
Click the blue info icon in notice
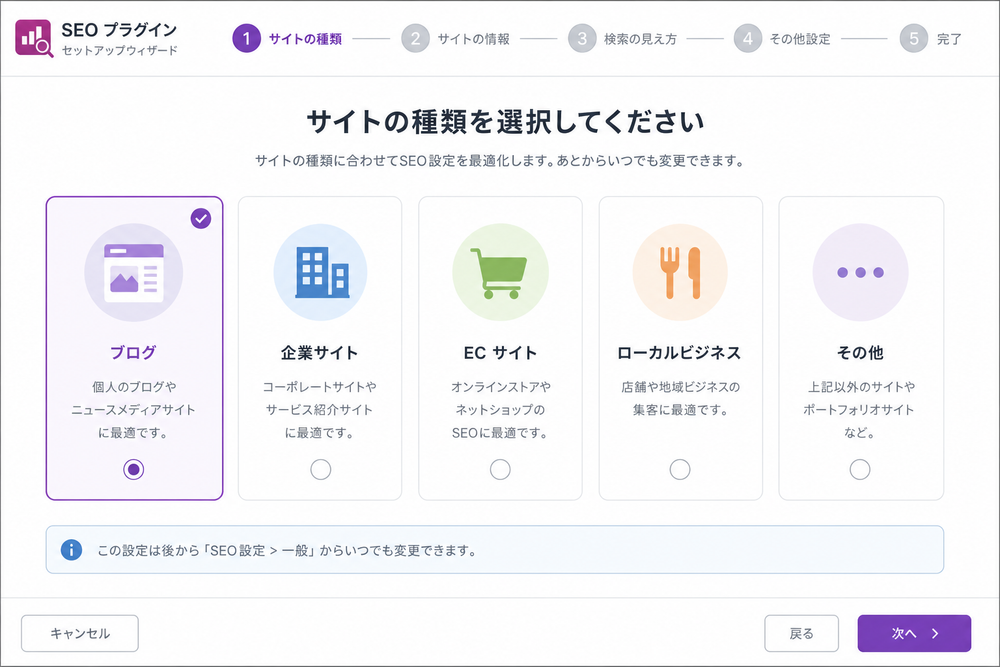pos(71,550)
